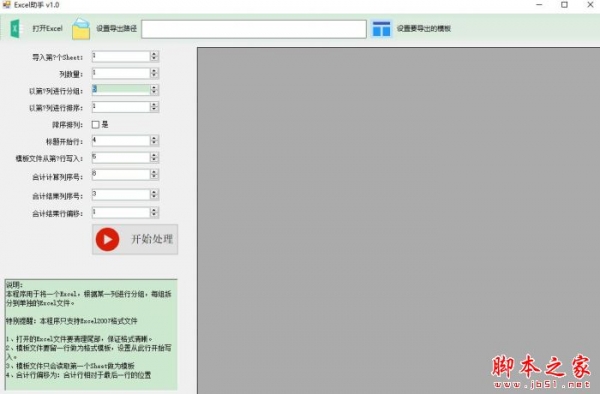Decrease the 以第?列进行分组 value
600x394 pixels.
(154, 93)
